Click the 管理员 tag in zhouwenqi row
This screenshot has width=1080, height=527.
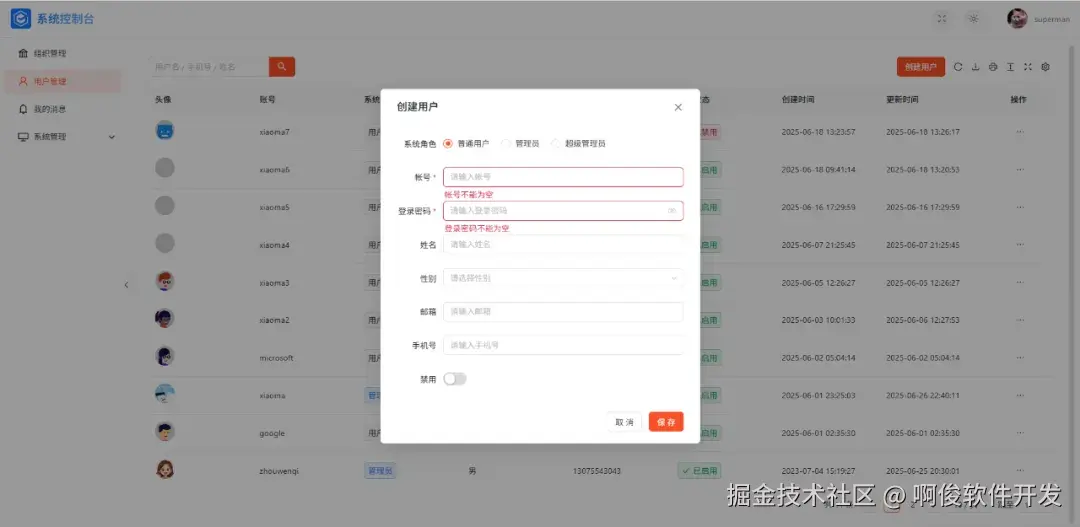[380, 471]
